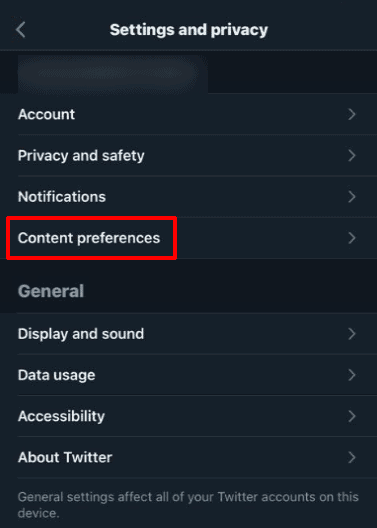
Task: Open Content preferences
Action: click(x=188, y=238)
